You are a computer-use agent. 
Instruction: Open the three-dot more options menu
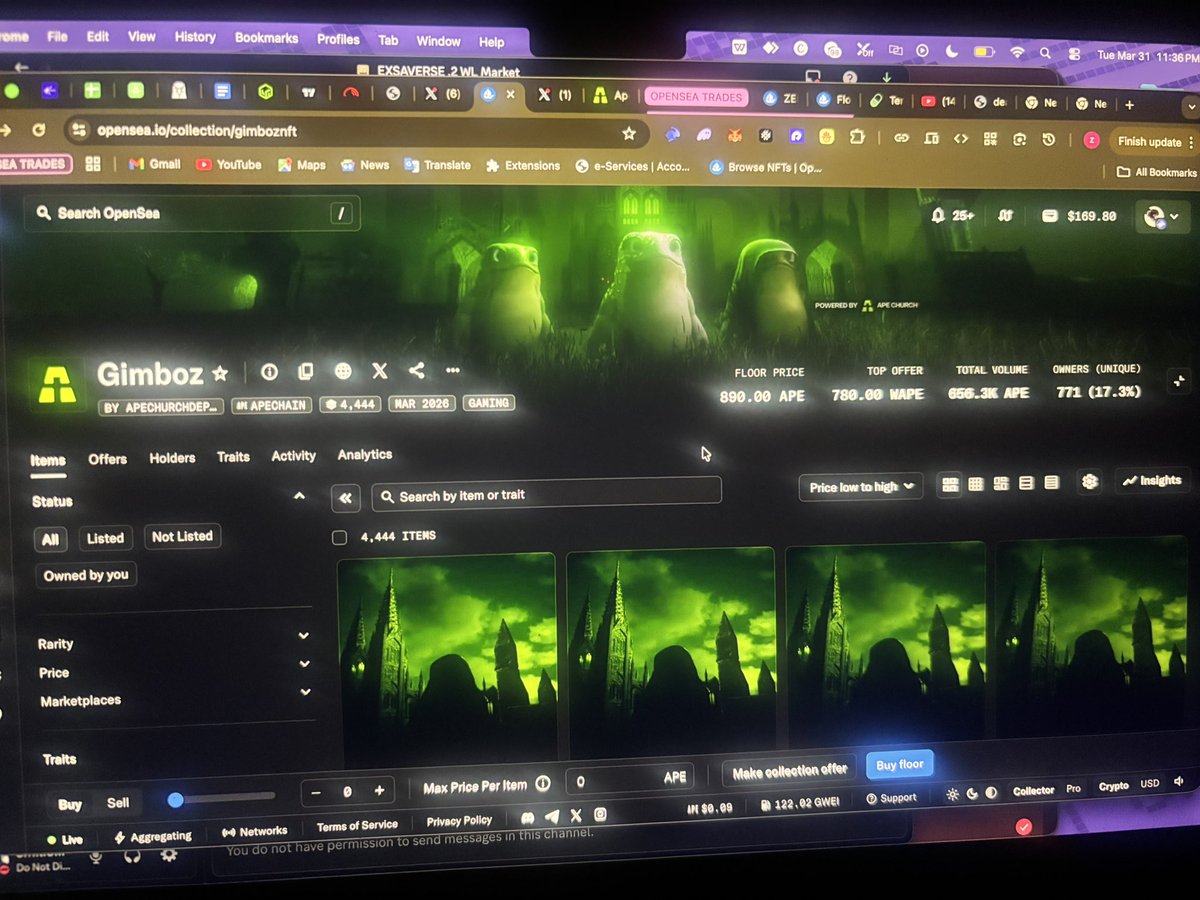click(x=453, y=370)
